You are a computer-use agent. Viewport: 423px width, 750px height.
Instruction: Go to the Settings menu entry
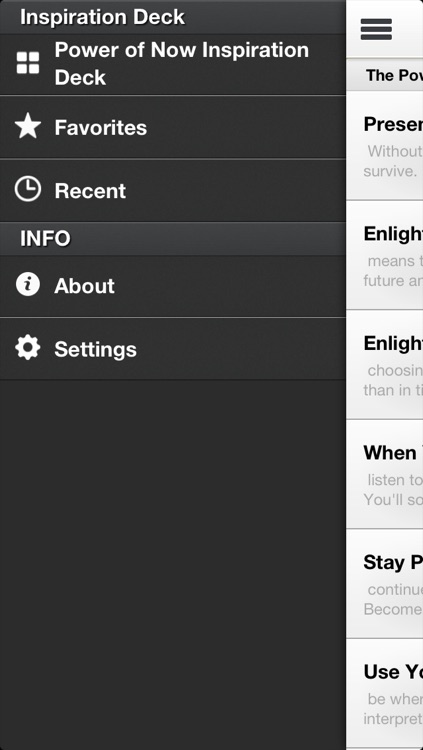[173, 349]
